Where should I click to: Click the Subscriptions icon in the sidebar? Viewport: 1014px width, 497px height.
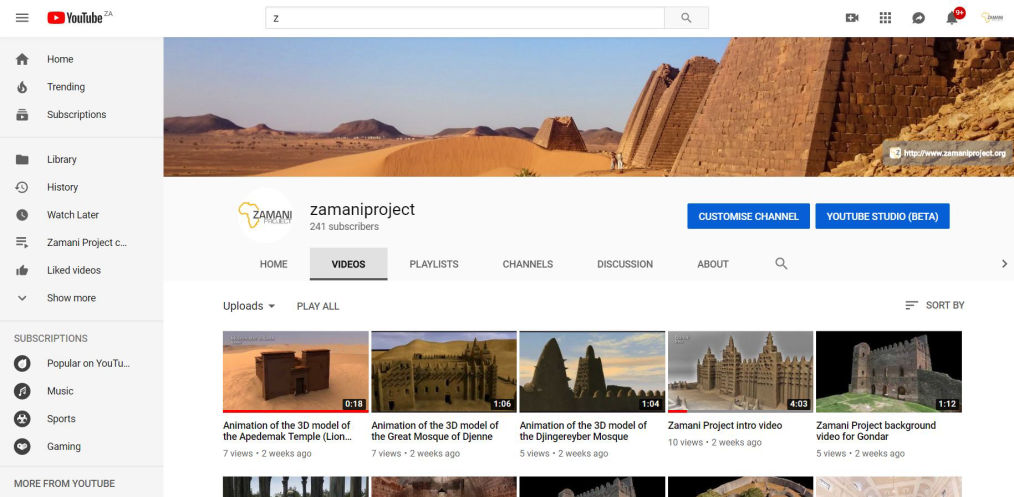pyautogui.click(x=22, y=115)
